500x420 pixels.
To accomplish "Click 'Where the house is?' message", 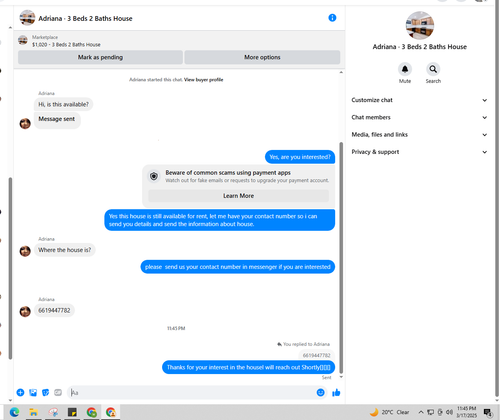I will 65,250.
